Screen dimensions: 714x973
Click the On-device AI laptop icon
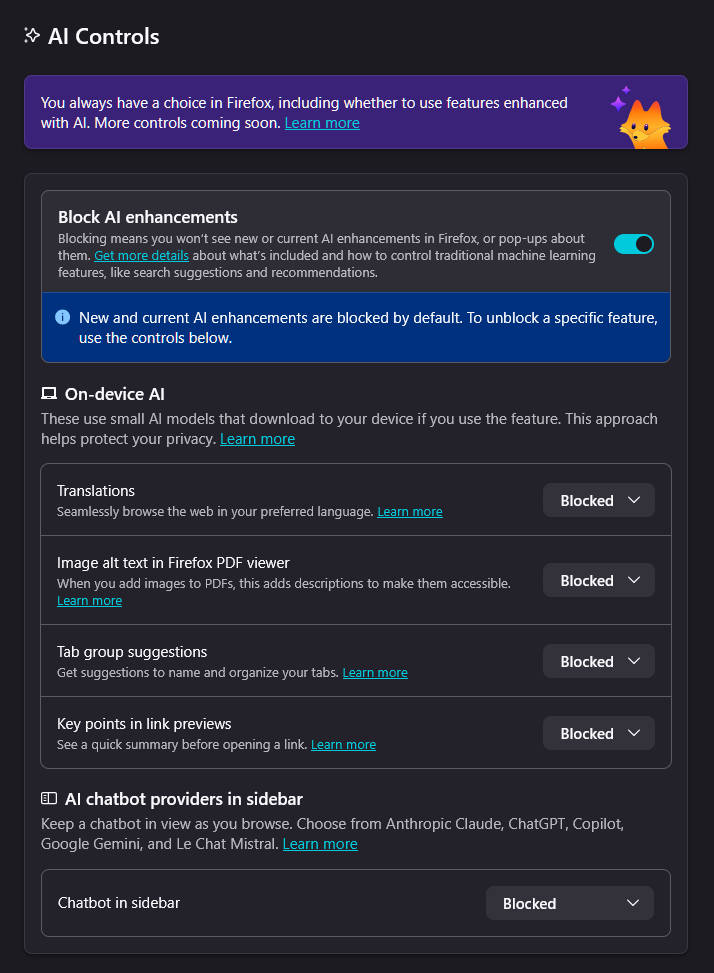click(49, 394)
